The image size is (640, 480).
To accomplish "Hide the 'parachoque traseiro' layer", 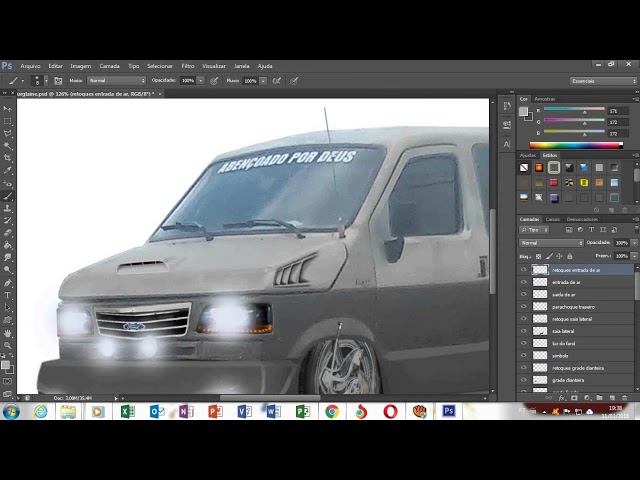I will [524, 307].
